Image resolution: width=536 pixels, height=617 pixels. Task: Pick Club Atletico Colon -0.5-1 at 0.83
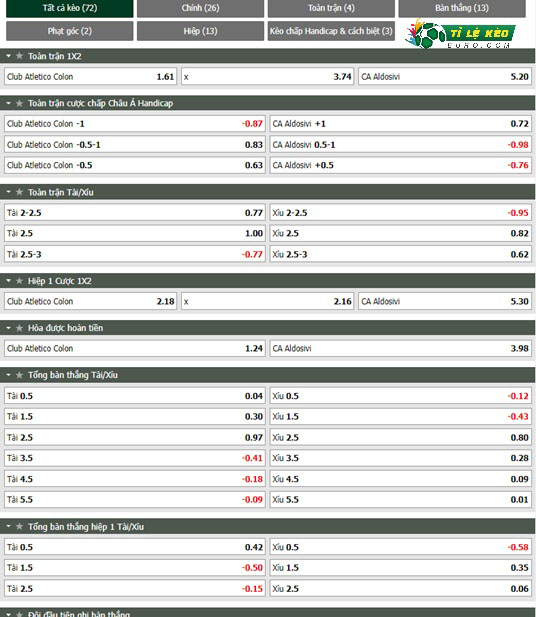[x=135, y=145]
